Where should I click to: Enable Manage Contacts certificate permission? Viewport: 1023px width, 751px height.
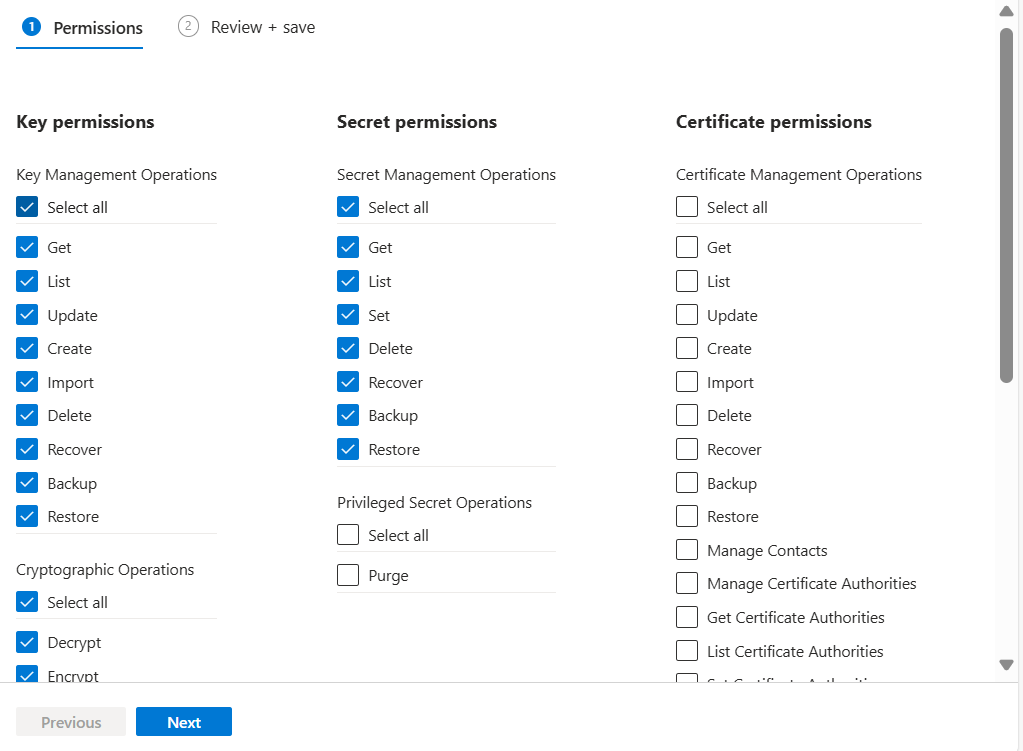click(x=687, y=551)
